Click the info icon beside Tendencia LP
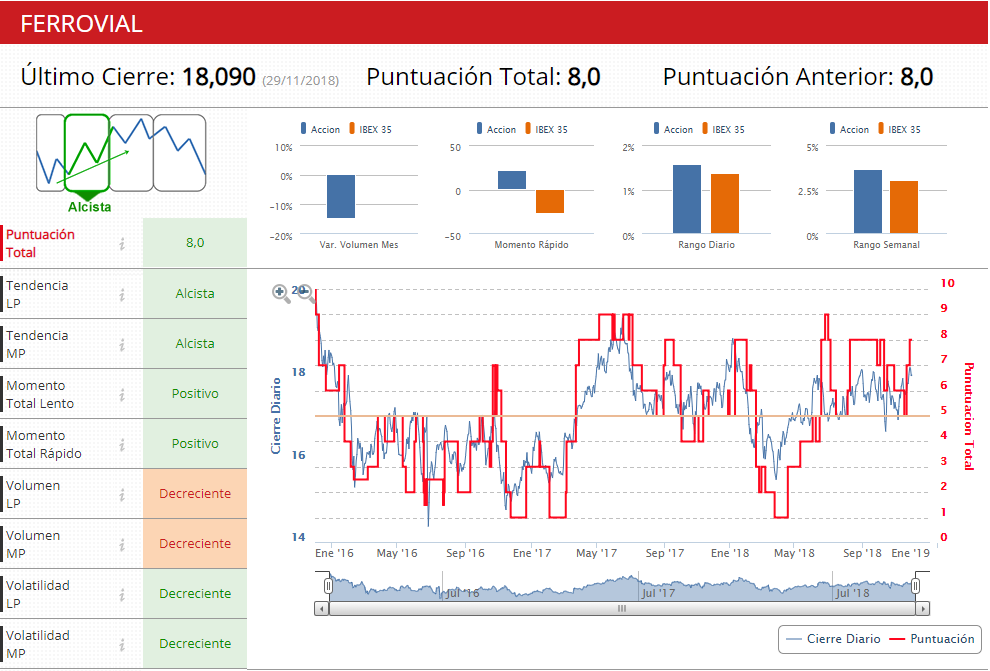This screenshot has width=990, height=671. tap(122, 294)
